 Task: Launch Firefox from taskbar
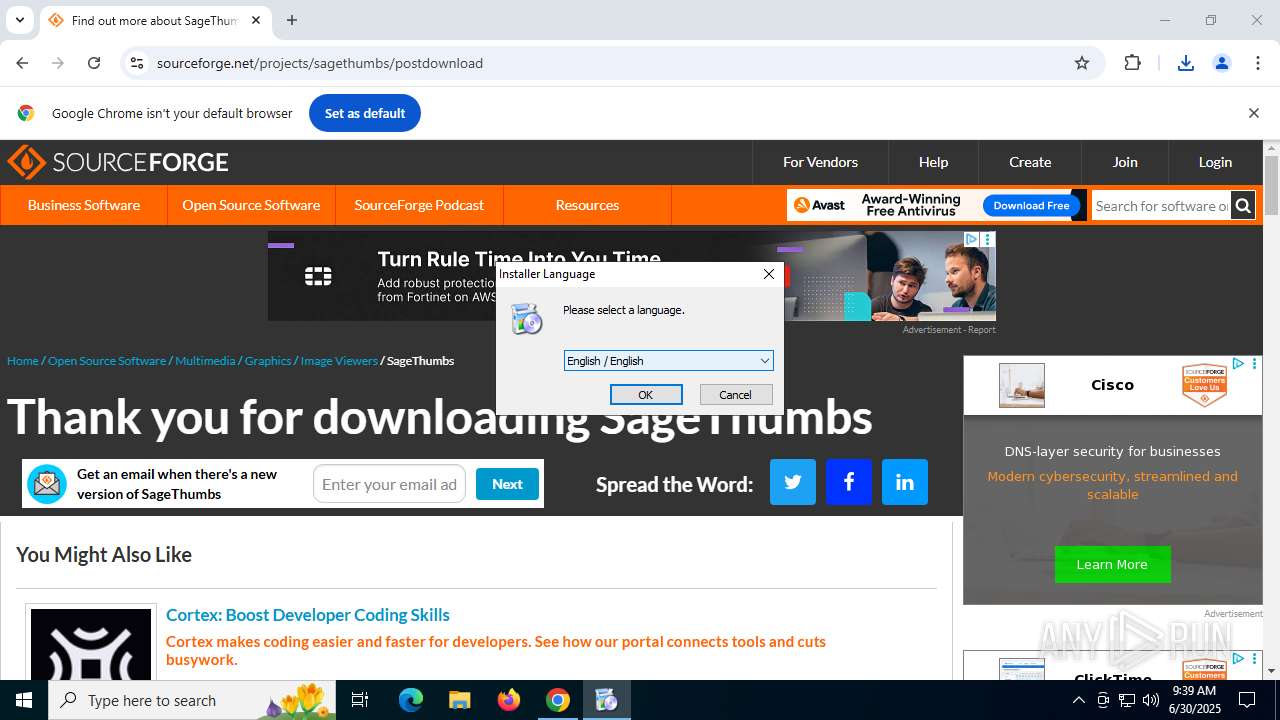tap(509, 700)
